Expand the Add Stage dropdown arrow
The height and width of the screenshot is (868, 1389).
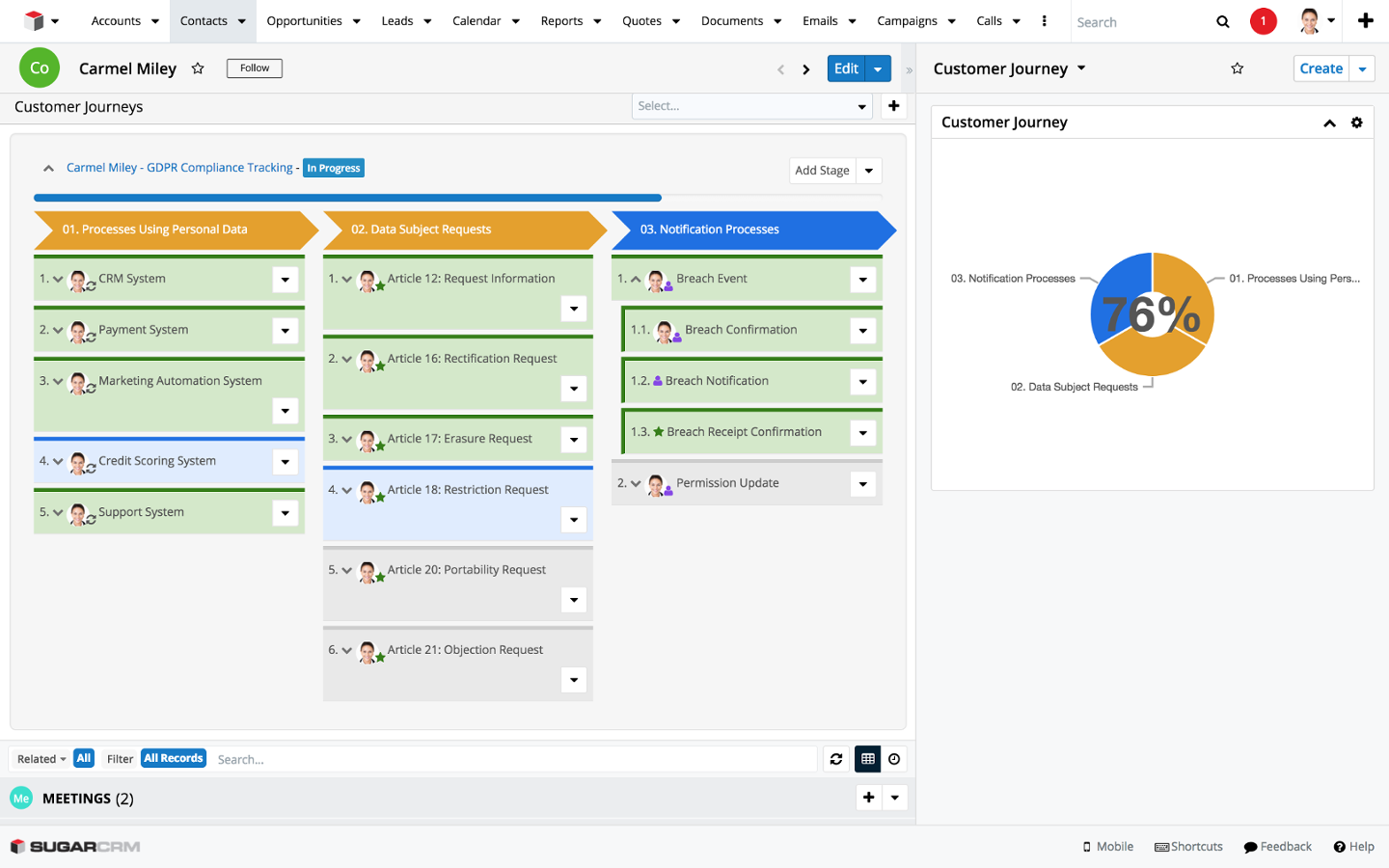tap(868, 171)
